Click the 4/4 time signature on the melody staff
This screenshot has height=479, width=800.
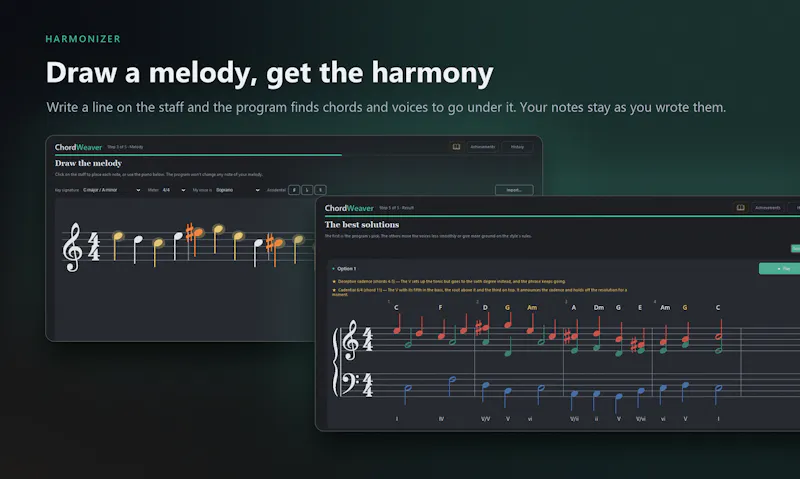94,247
